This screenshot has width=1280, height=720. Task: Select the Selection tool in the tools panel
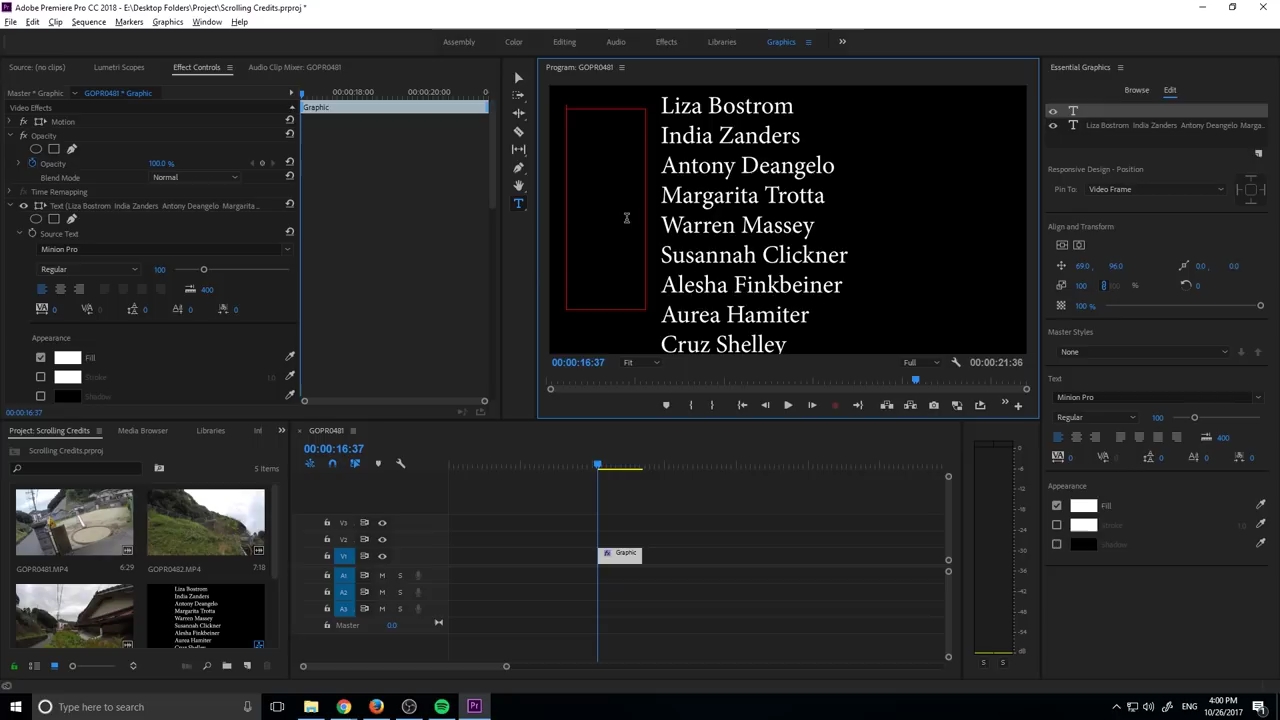pos(518,77)
